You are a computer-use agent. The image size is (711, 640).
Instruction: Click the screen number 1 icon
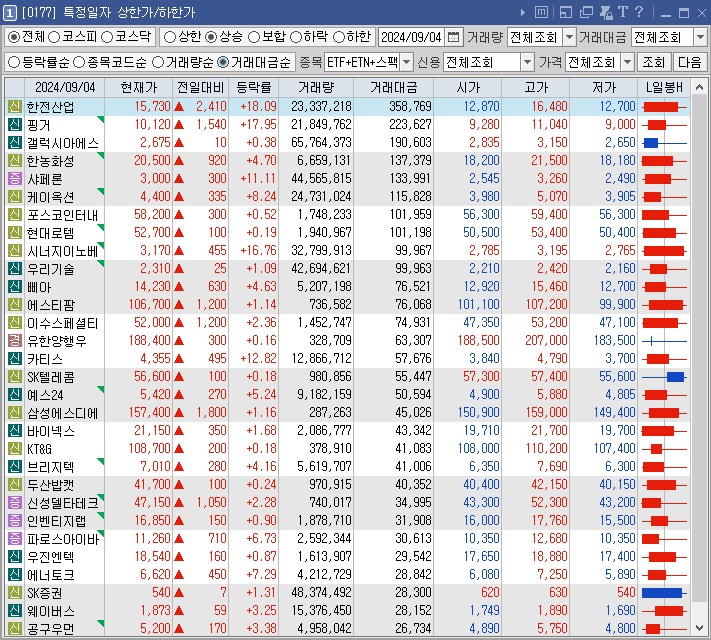(x=10, y=13)
